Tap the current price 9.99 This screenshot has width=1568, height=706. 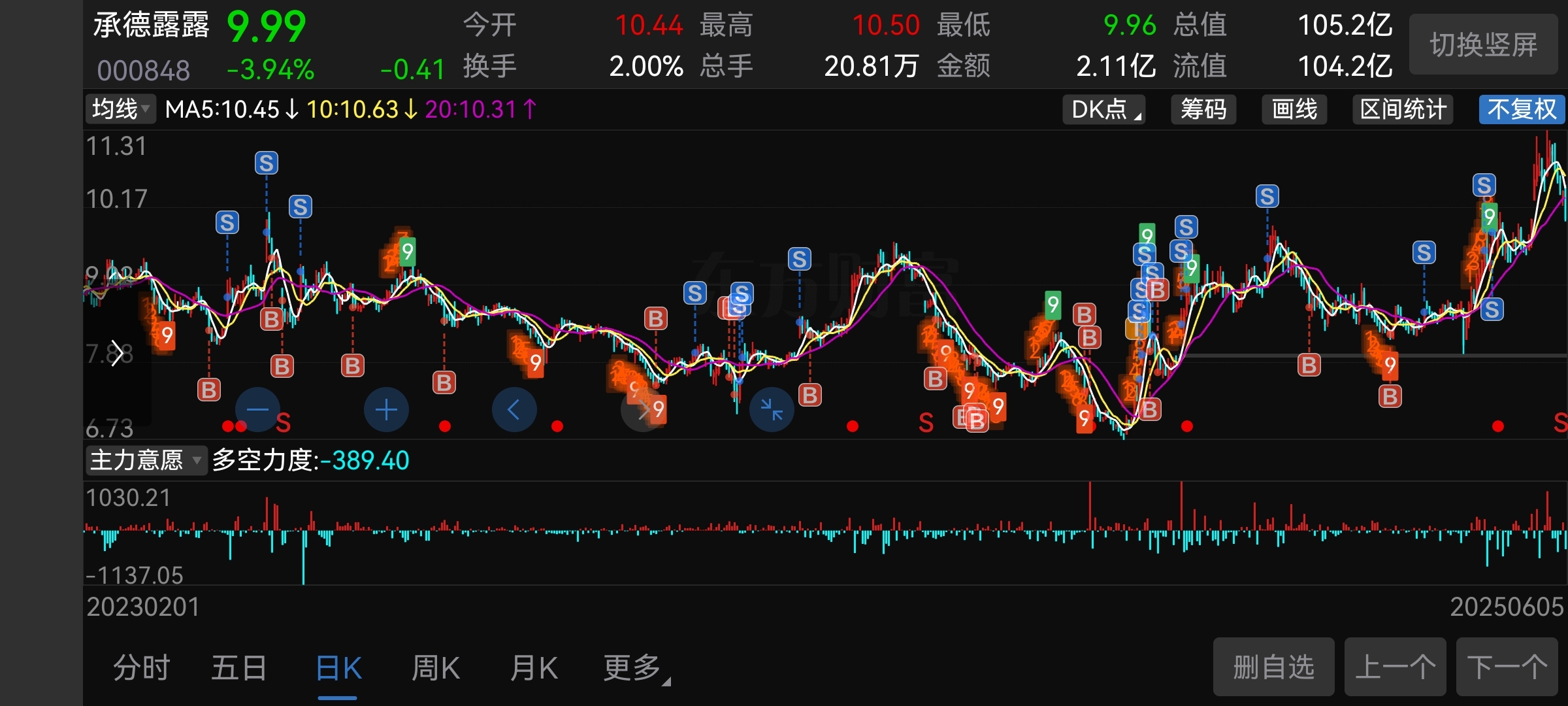click(267, 27)
